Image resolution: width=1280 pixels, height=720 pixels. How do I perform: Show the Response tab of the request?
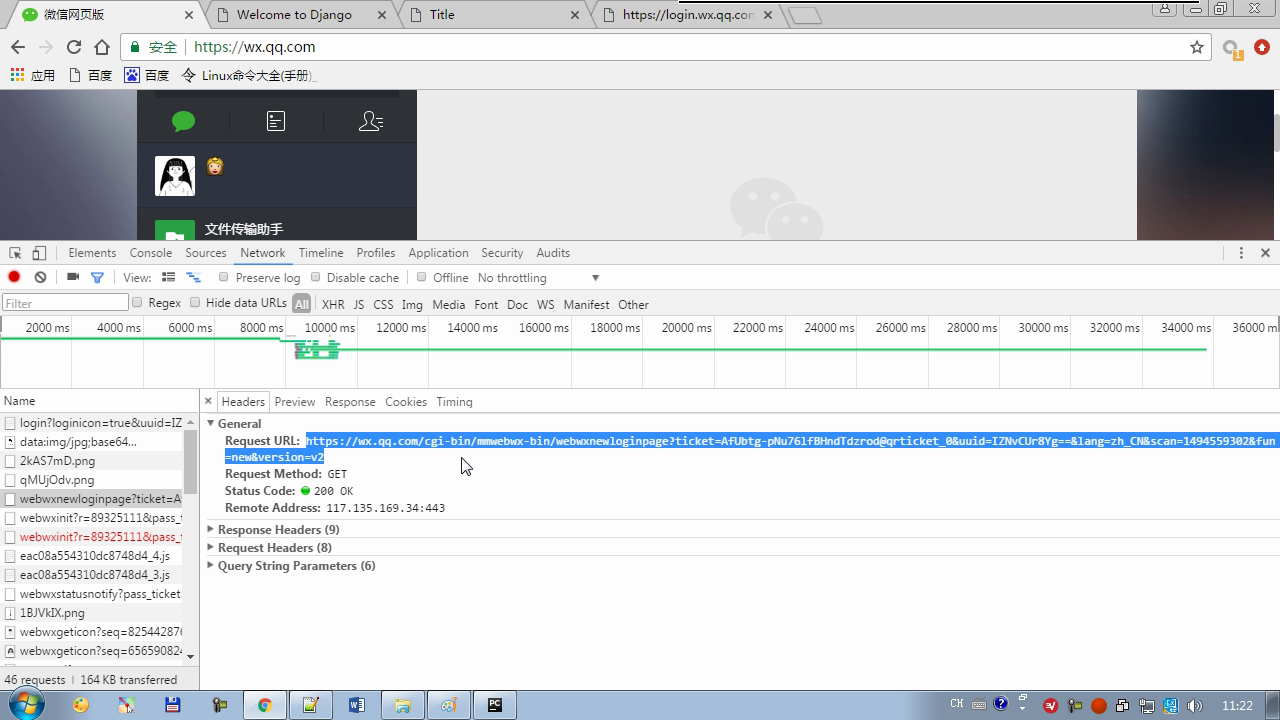pos(350,402)
